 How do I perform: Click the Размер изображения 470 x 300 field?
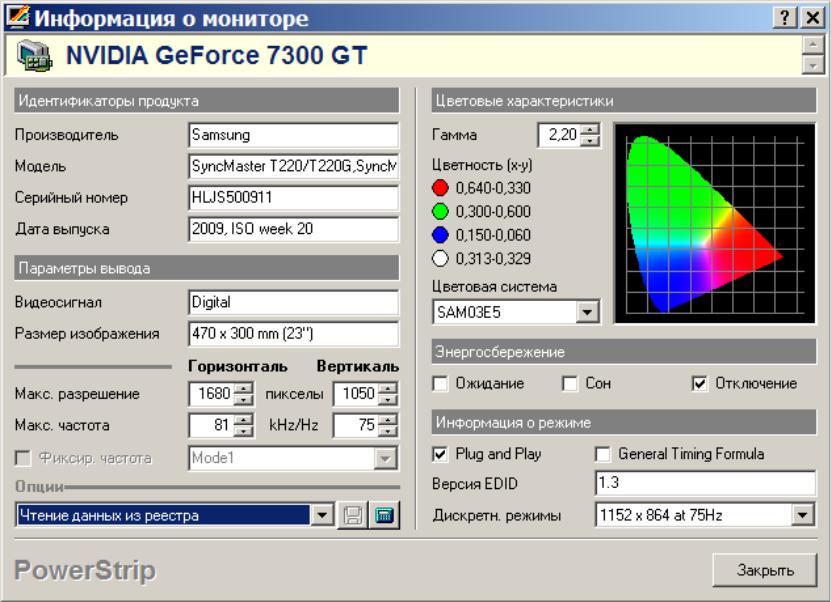click(293, 333)
